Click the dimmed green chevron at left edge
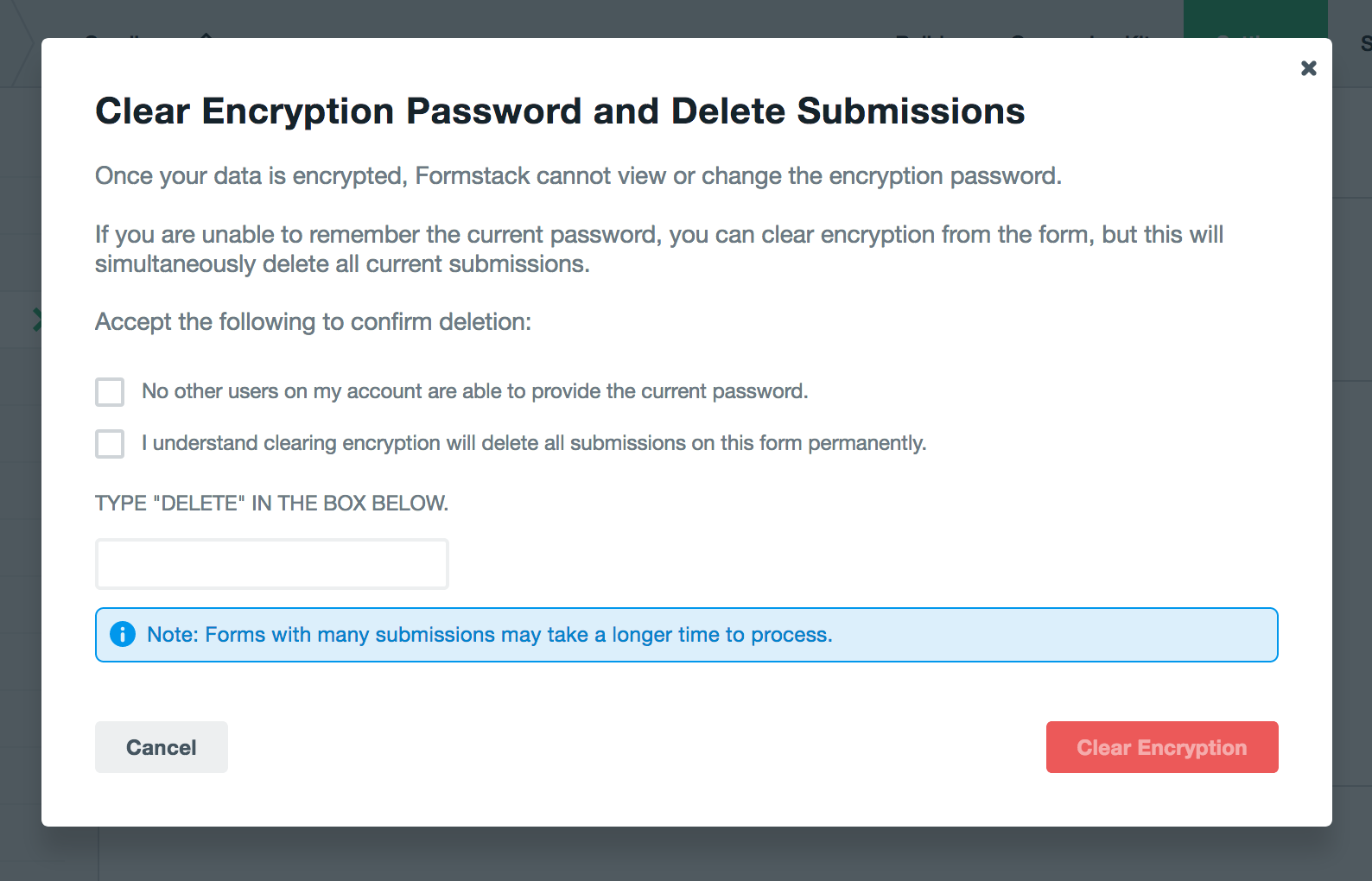Image resolution: width=1372 pixels, height=881 pixels. 37,320
